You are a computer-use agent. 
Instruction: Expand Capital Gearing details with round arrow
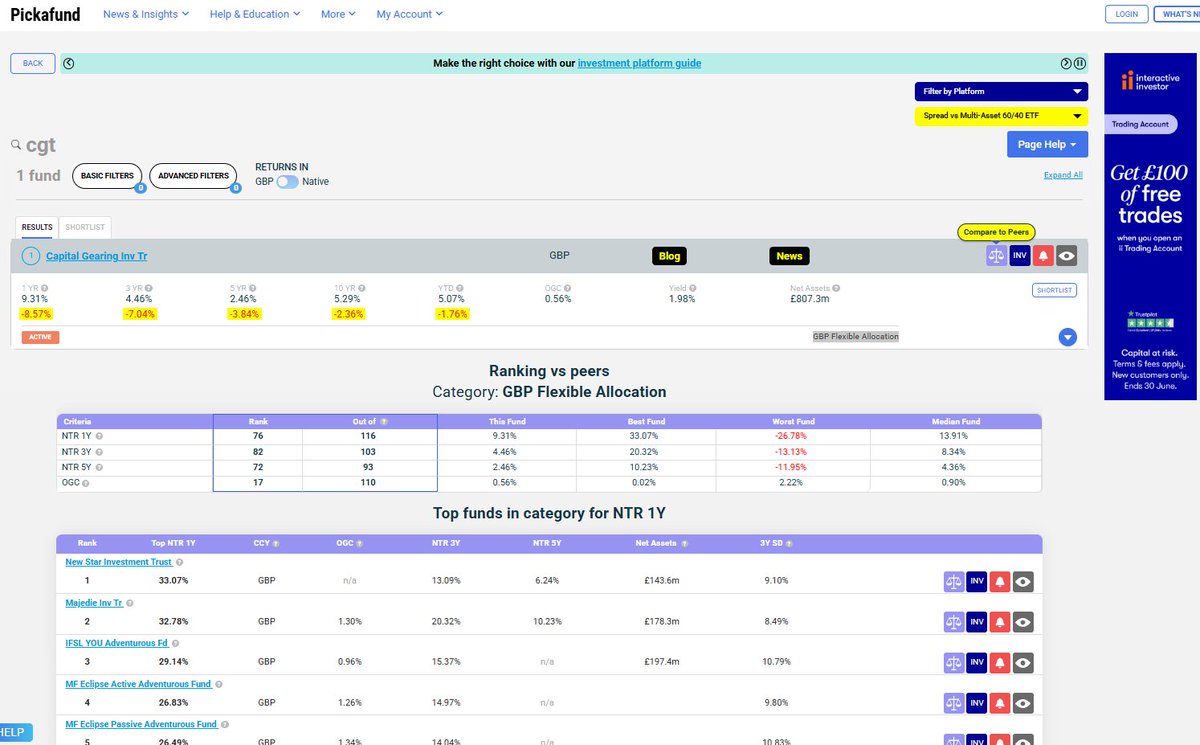pos(1067,337)
